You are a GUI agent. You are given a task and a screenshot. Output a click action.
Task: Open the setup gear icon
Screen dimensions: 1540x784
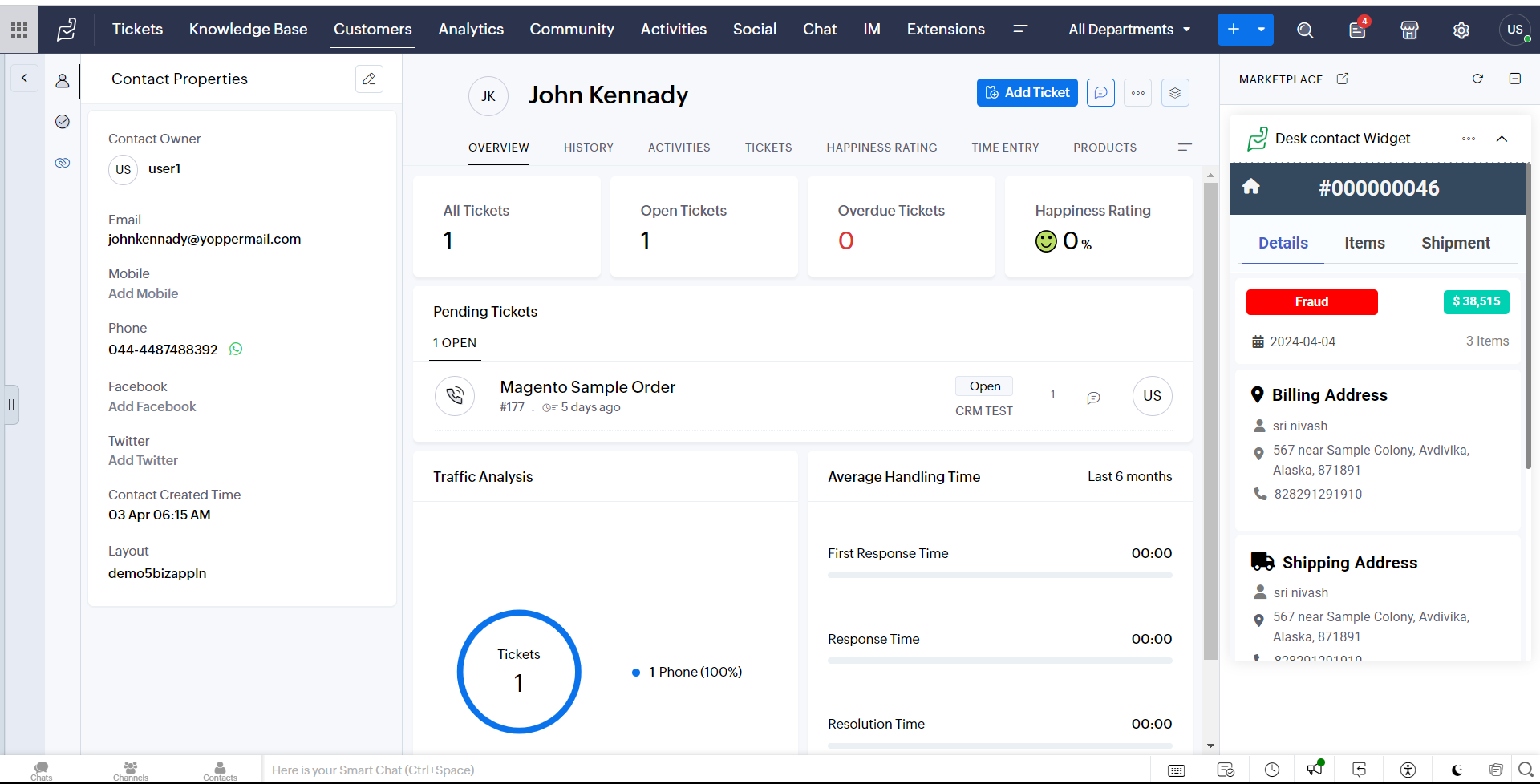1461,30
